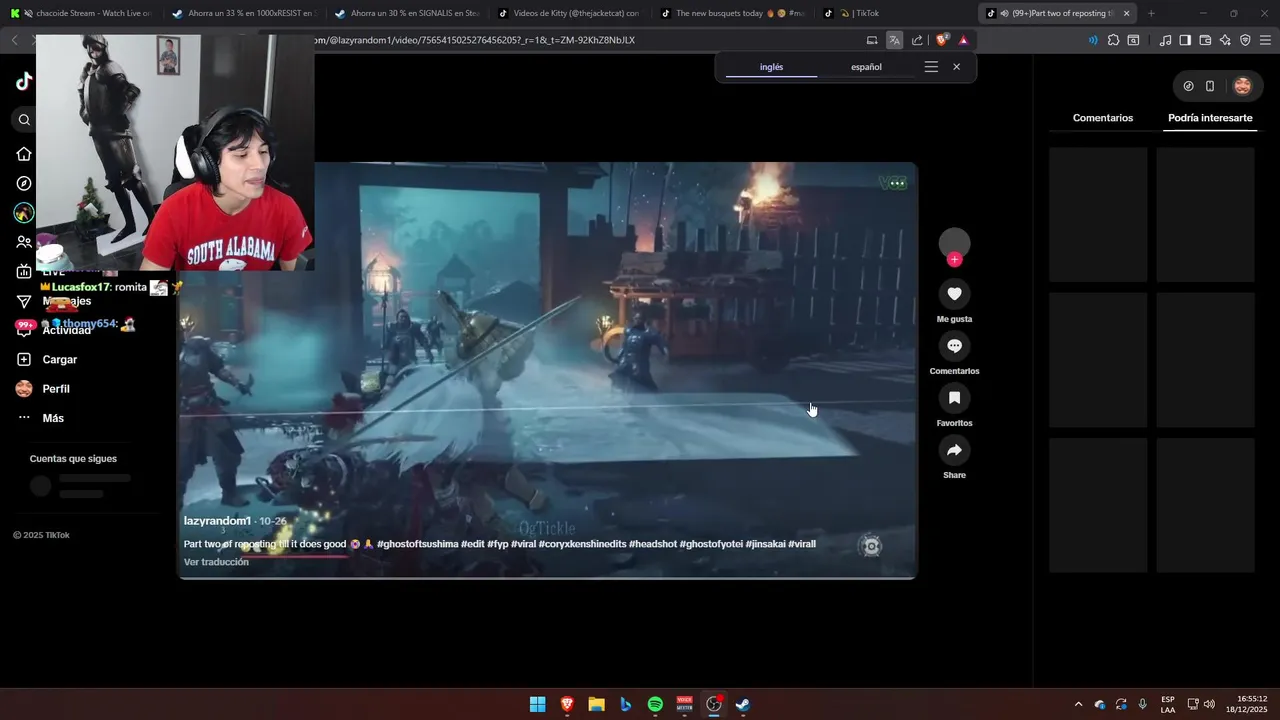Open TikTok search from the sidebar
The height and width of the screenshot is (720, 1280).
tap(24, 120)
